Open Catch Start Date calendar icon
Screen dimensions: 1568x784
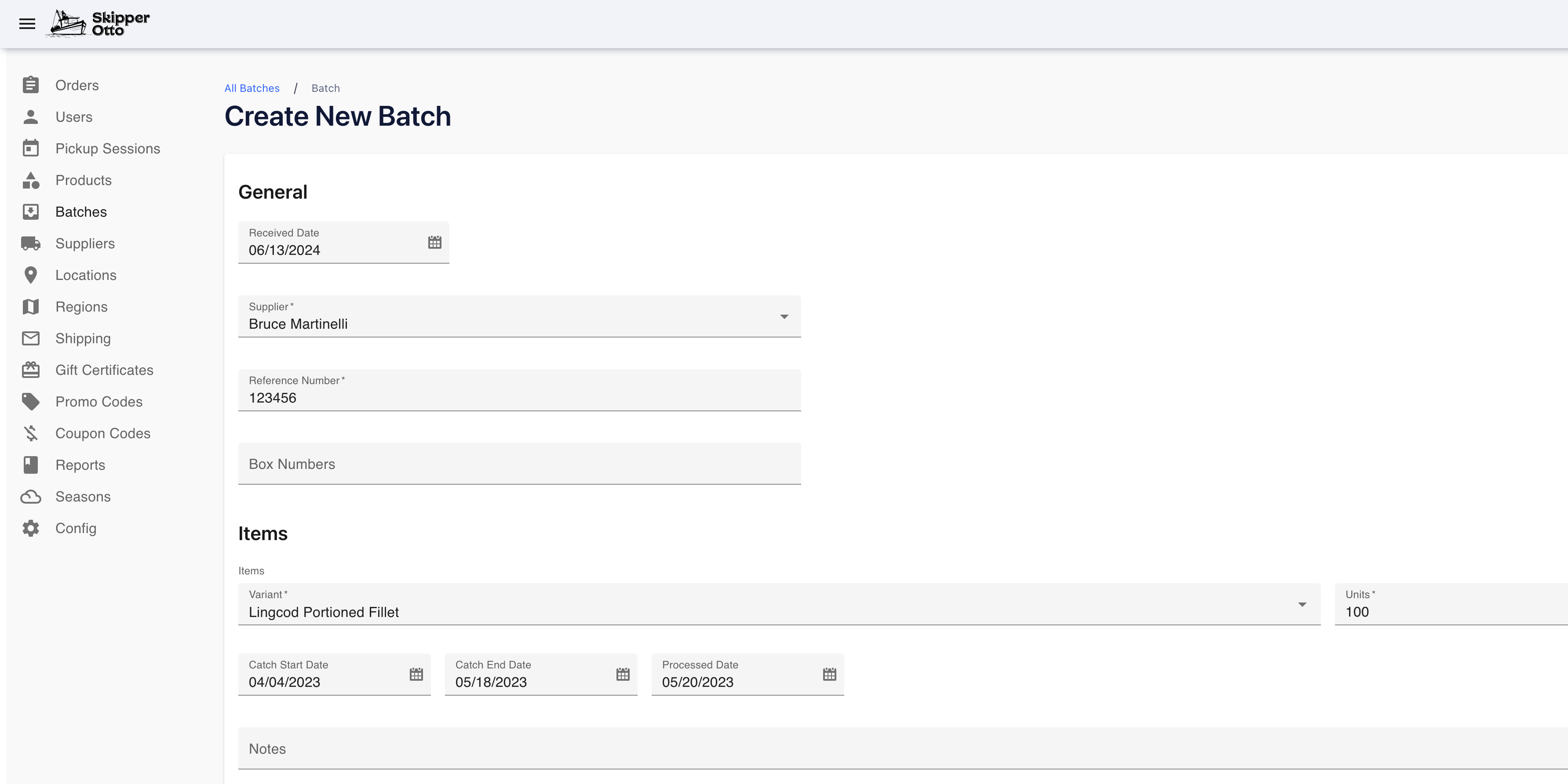click(x=416, y=674)
